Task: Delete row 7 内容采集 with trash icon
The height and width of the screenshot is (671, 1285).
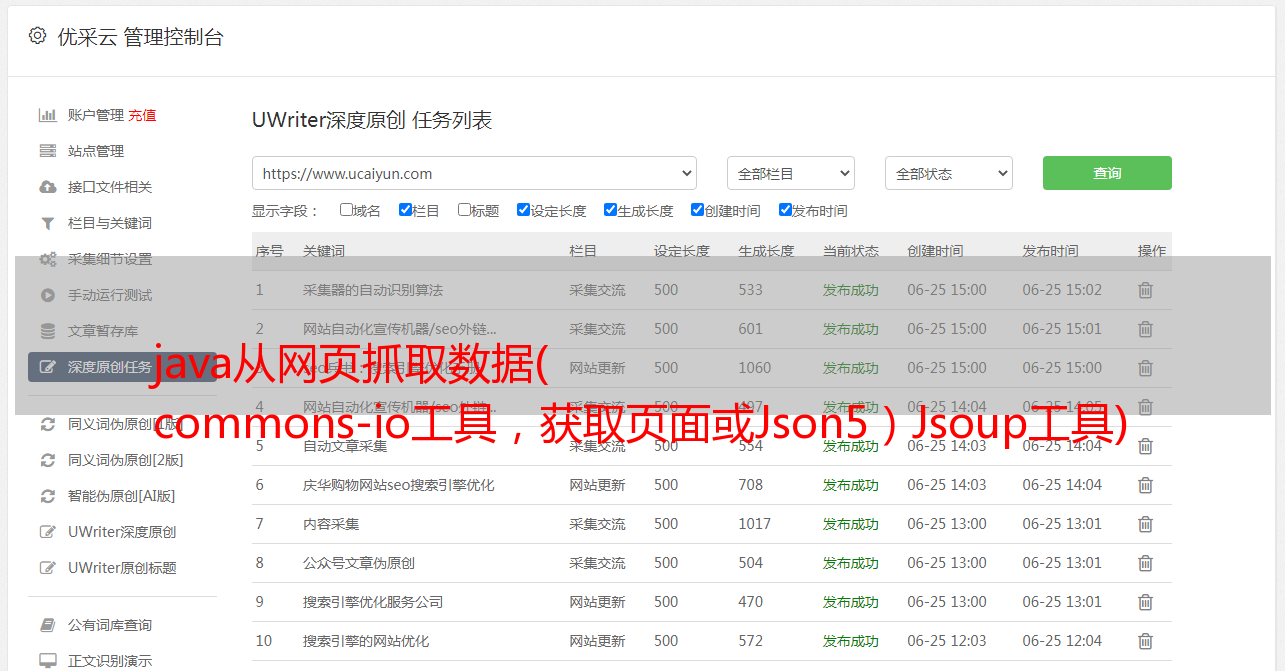Action: (x=1146, y=524)
